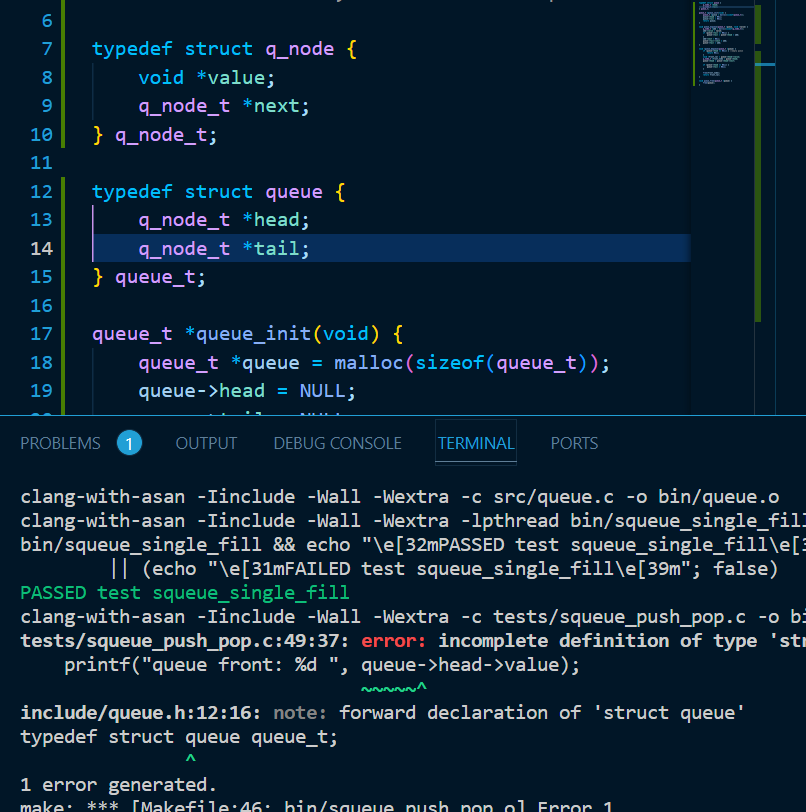Place cursor on highlighted q_node_t *tail line
This screenshot has height=812, width=806.
(x=224, y=249)
